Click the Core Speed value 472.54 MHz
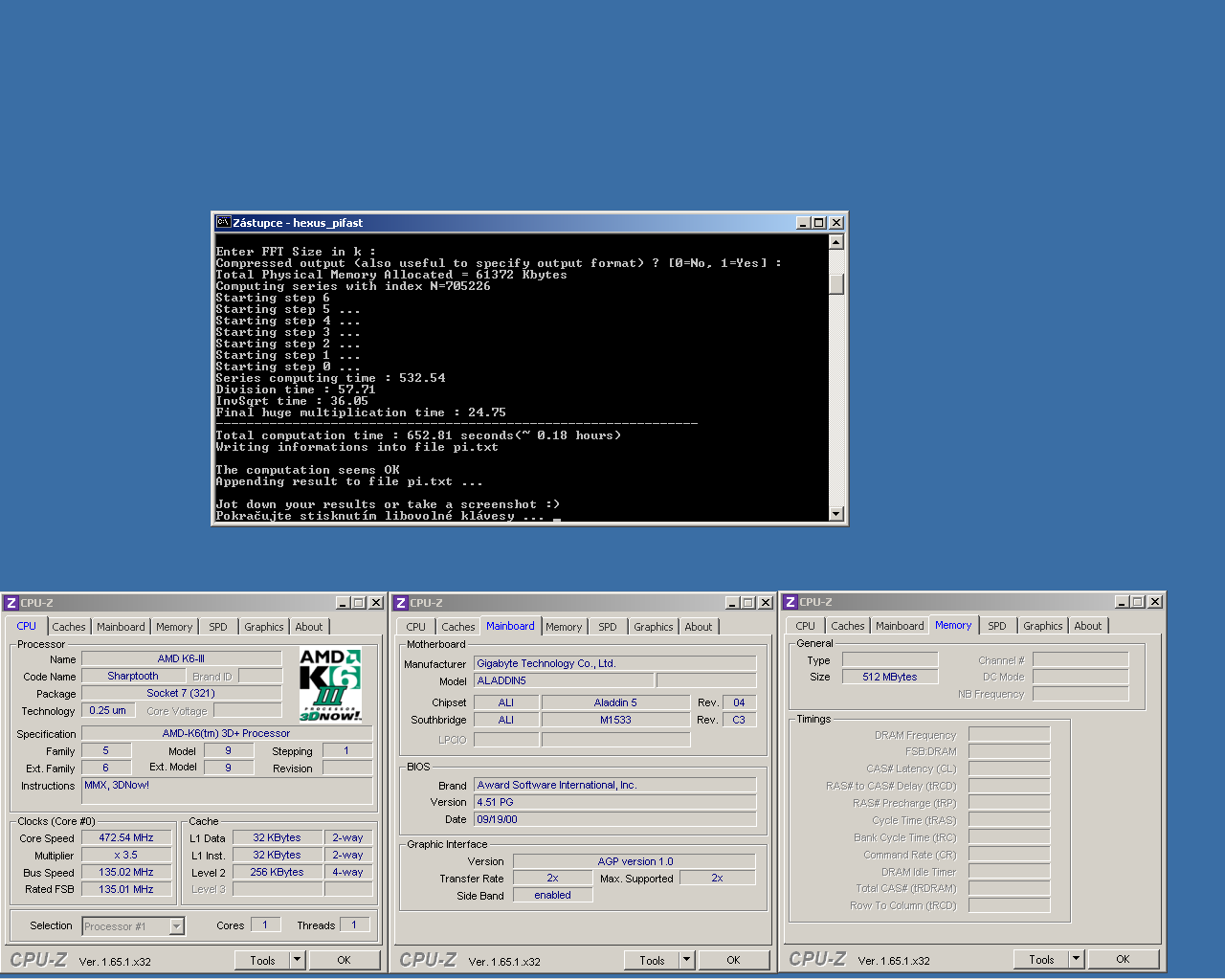 tap(126, 837)
